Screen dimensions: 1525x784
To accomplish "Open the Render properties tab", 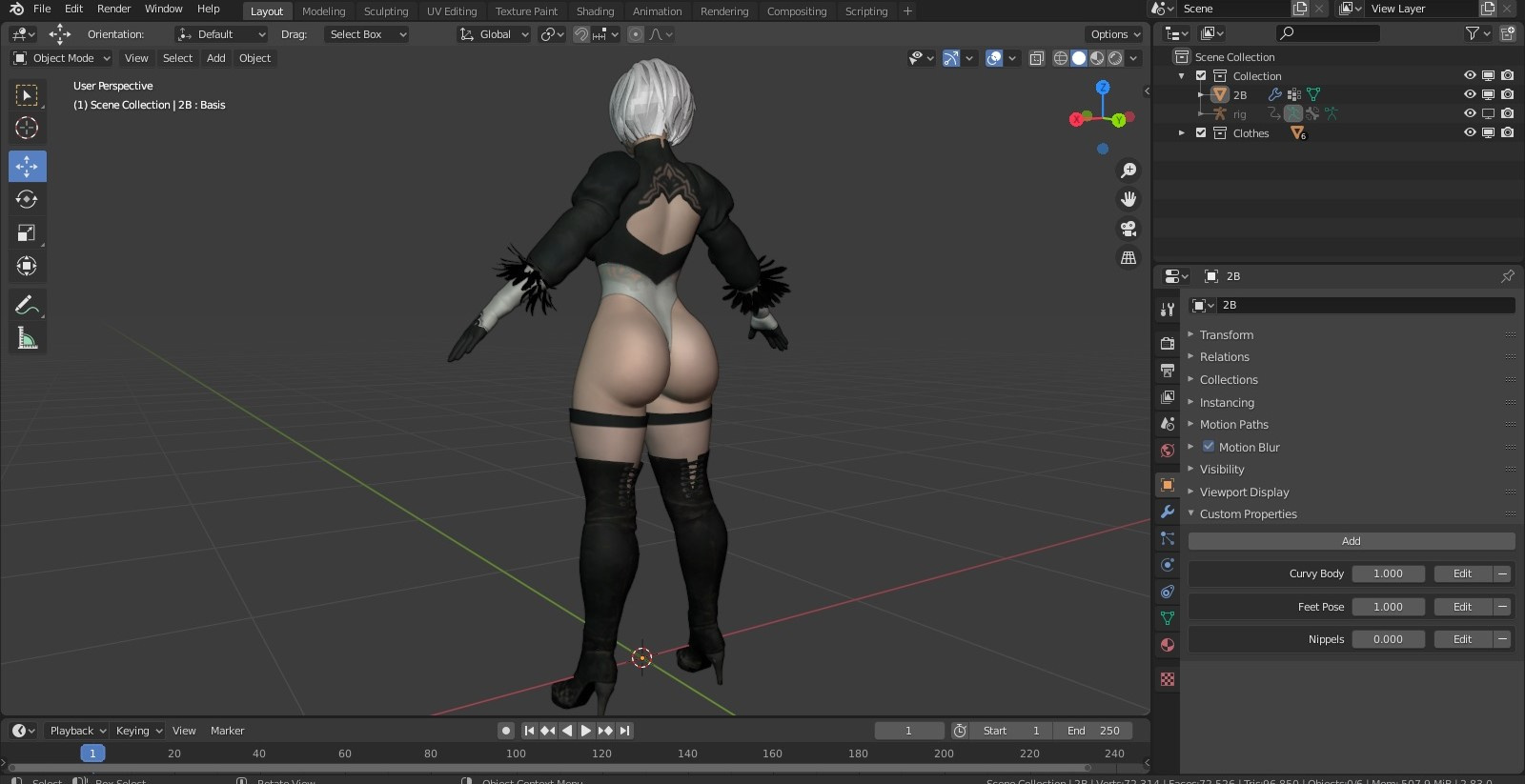I will point(1168,343).
